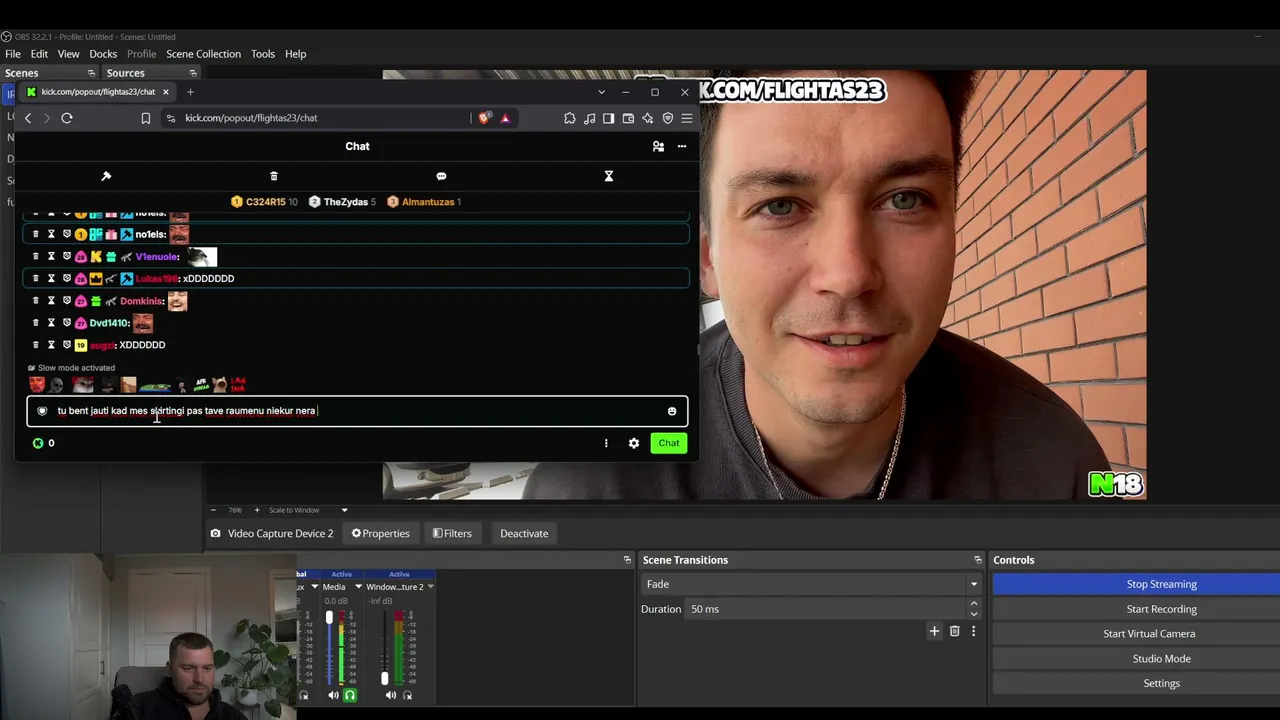Toggle the Brave sidebar panel icon

click(x=609, y=118)
